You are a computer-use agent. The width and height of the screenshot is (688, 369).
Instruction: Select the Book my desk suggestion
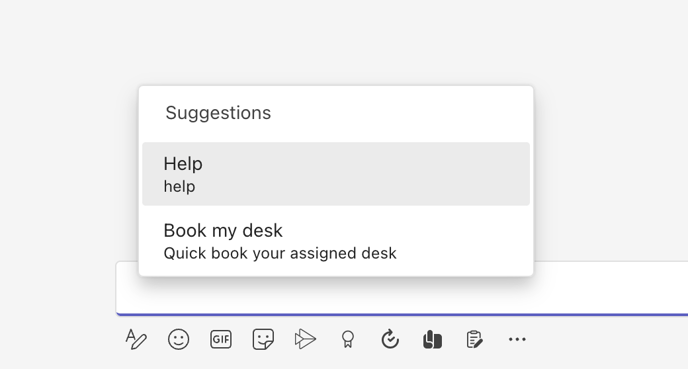[x=336, y=241]
